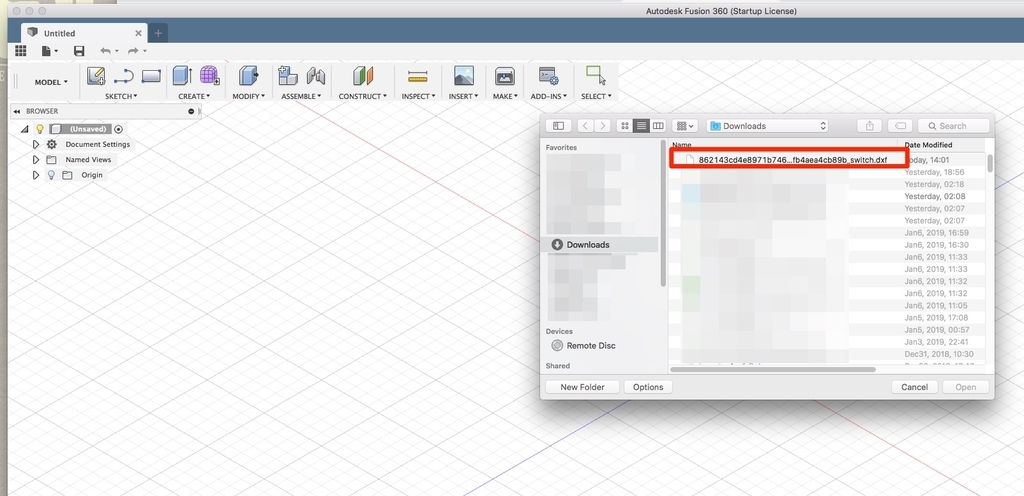Open the ADD-INS menu

coord(548,96)
